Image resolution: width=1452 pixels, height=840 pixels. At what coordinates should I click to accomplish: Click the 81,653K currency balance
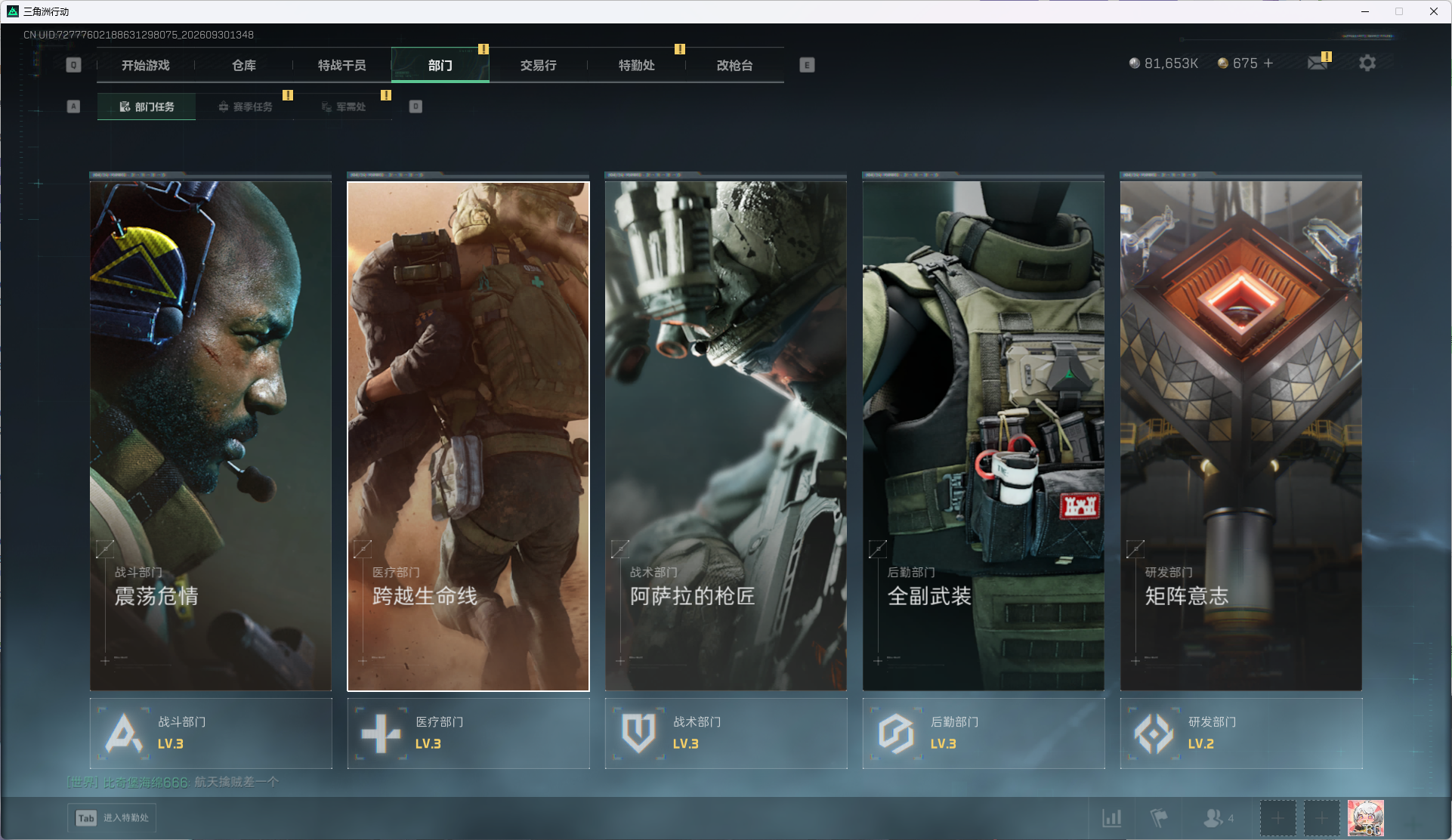click(x=1163, y=63)
